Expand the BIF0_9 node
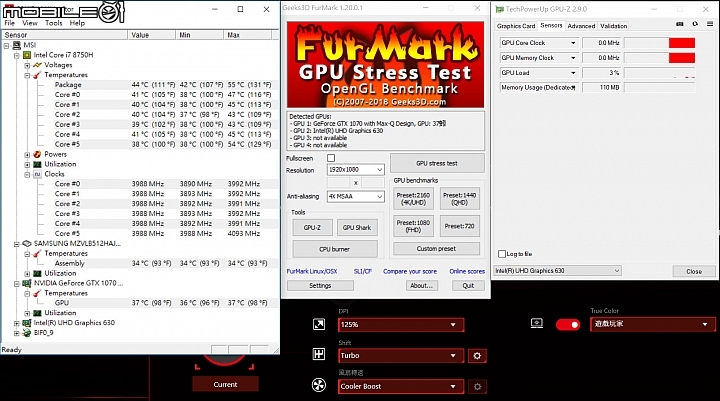This screenshot has height=401, width=720. tap(17, 333)
